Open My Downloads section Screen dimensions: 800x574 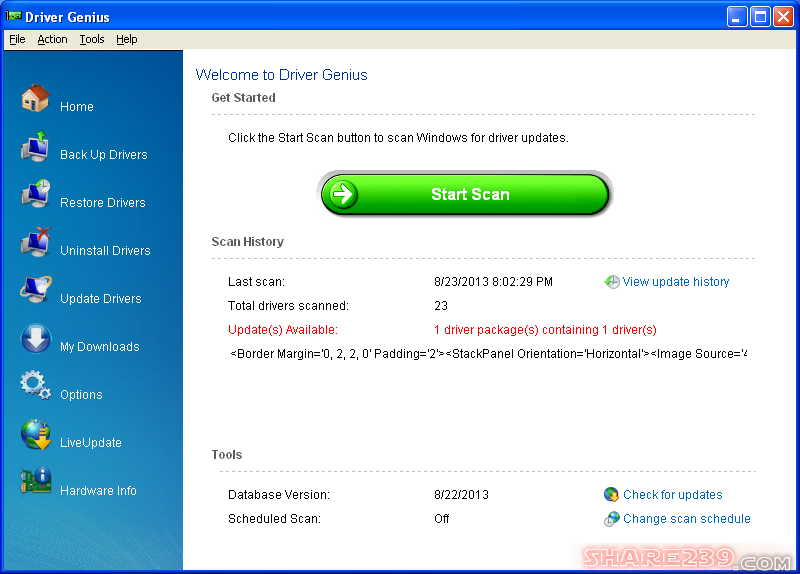click(99, 346)
